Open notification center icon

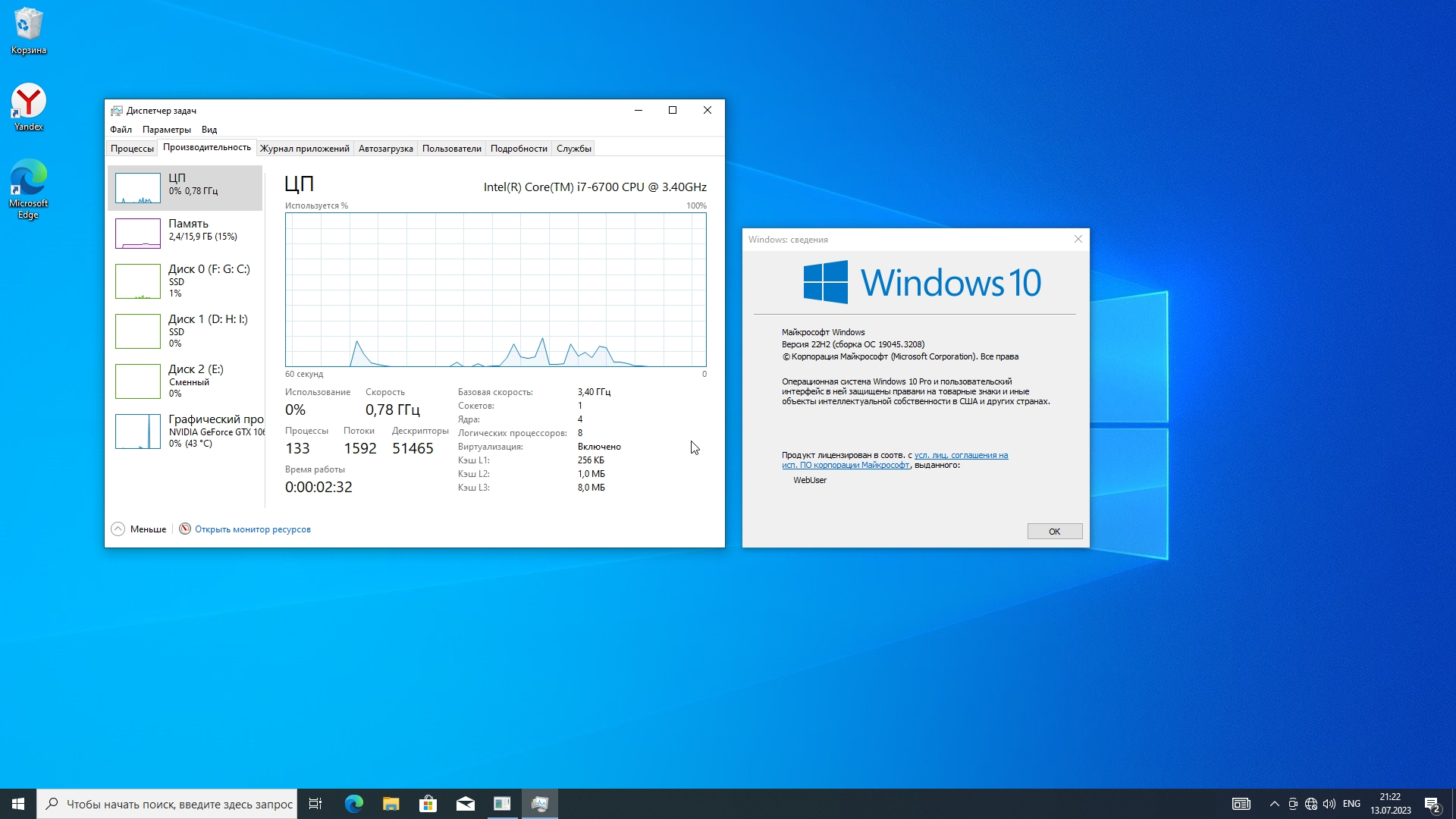pos(1432,804)
